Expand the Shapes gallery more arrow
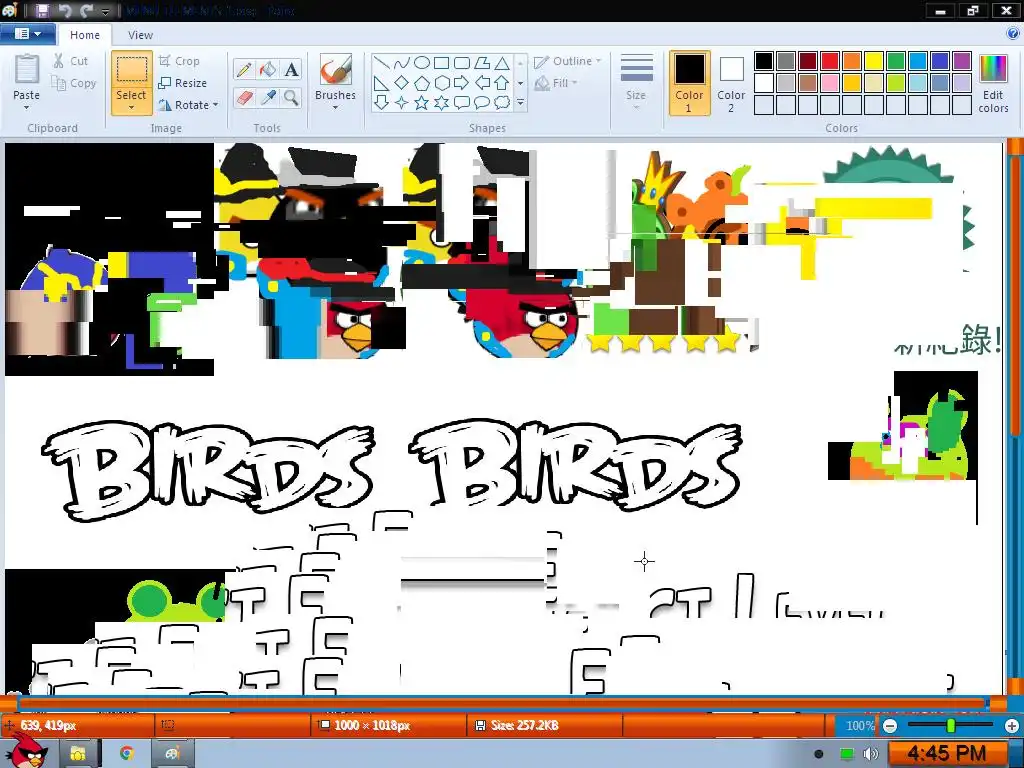Viewport: 1024px width, 768px height. [520, 103]
